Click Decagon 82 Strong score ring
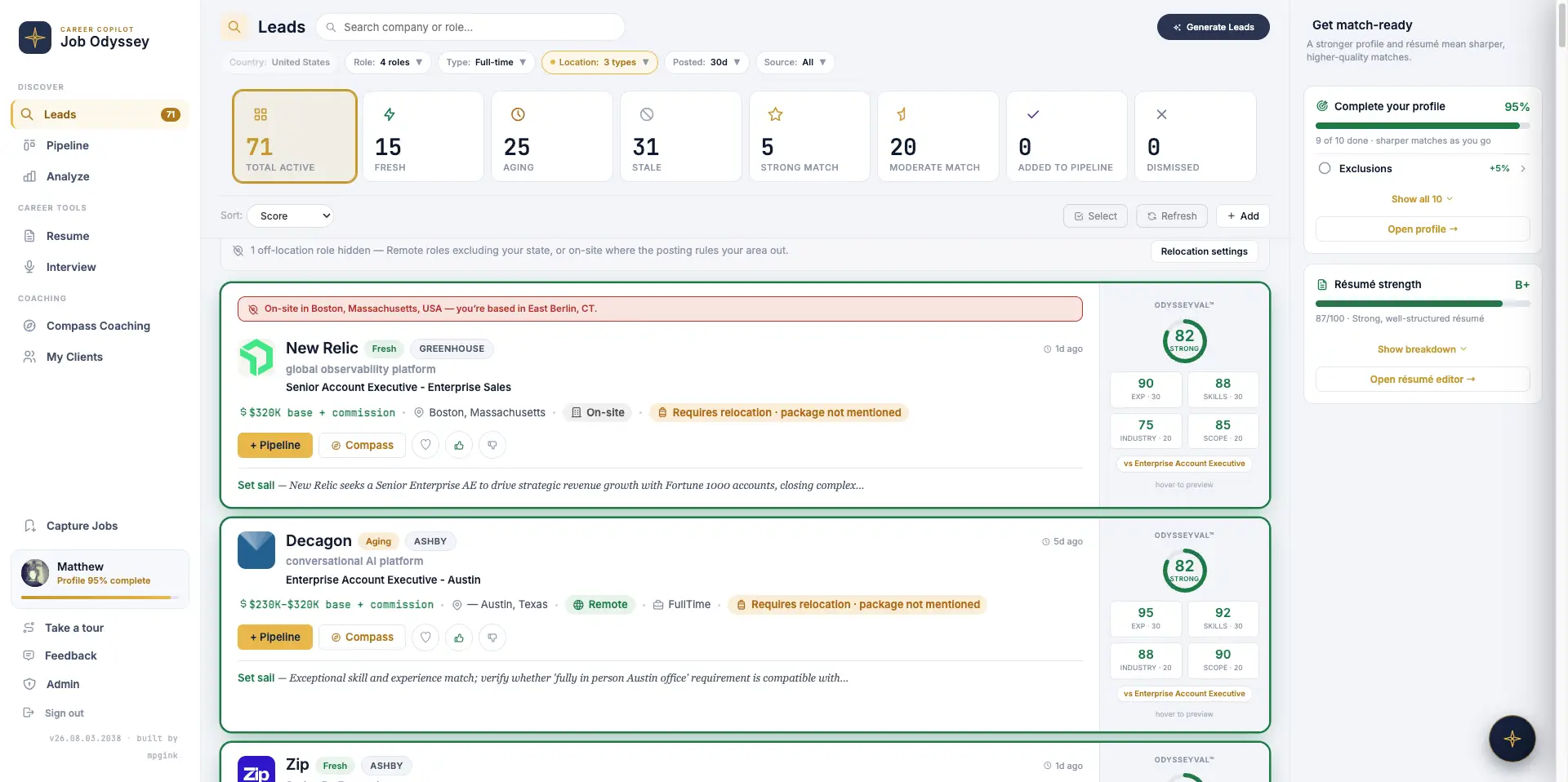This screenshot has height=782, width=1568. coord(1184,571)
